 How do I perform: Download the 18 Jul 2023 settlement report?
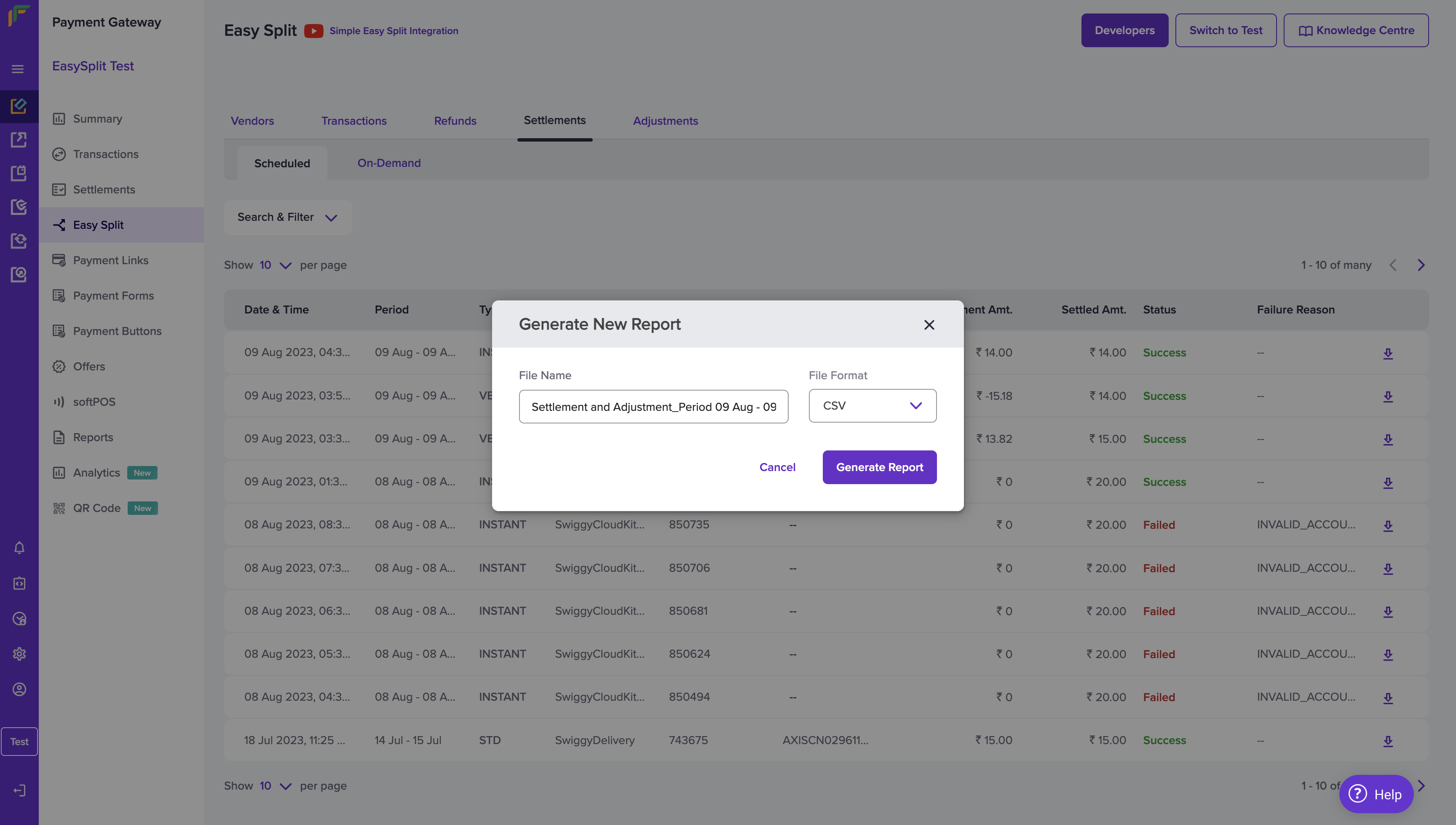tap(1387, 741)
